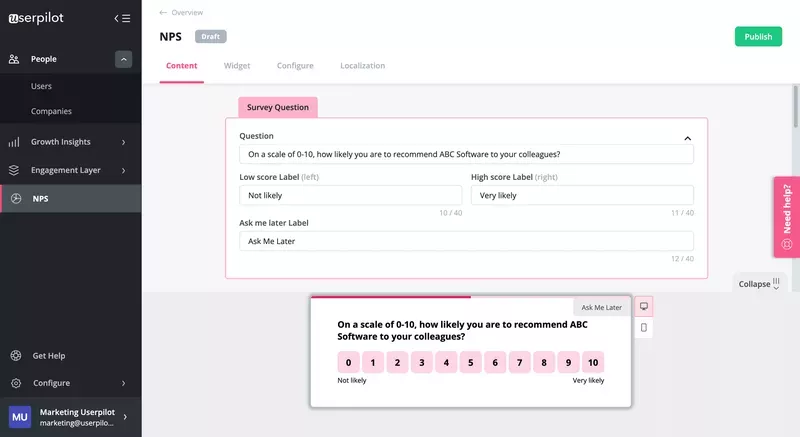Collapse the People section chevron
The image size is (800, 437).
(x=123, y=59)
